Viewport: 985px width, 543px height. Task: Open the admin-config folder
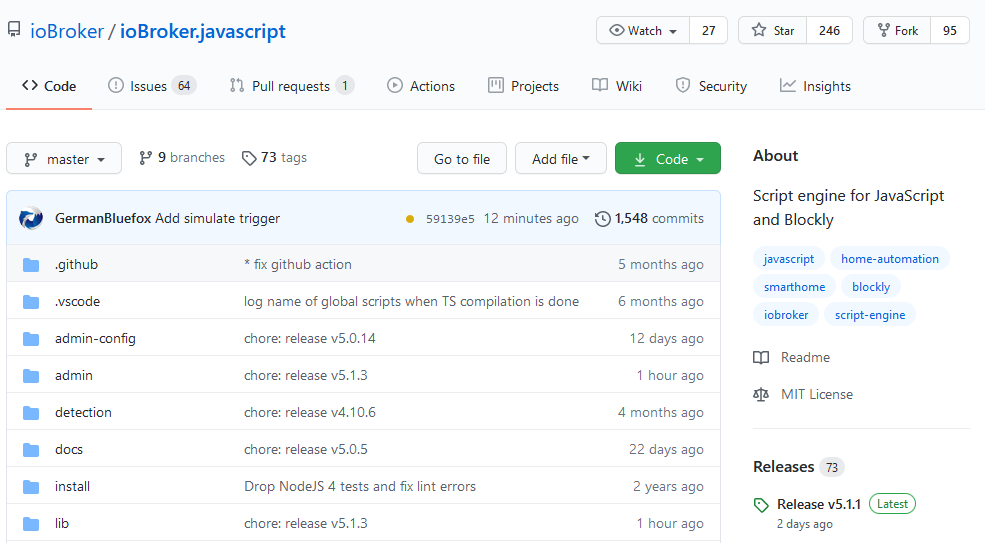point(95,339)
